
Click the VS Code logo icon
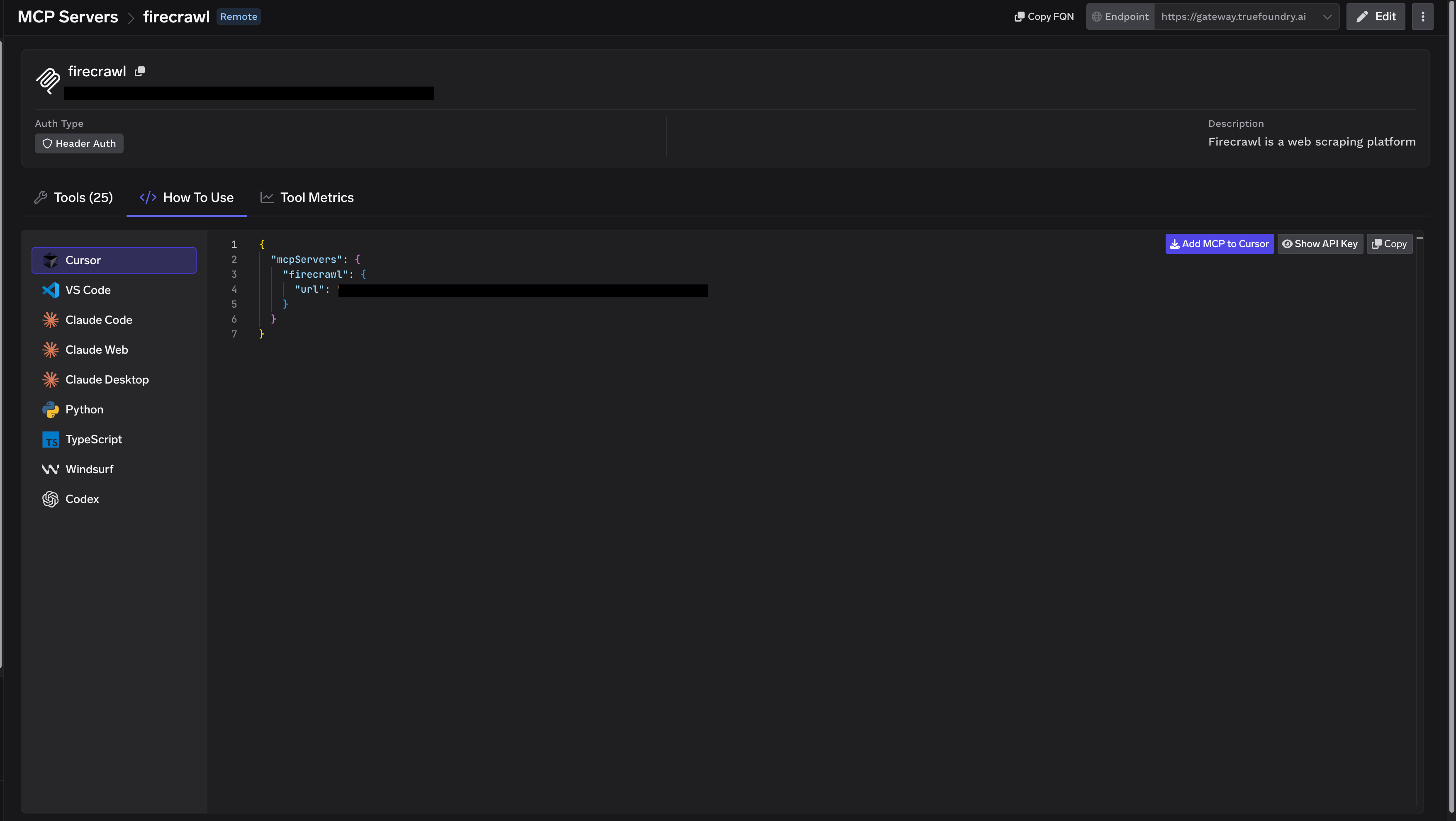click(x=50, y=290)
